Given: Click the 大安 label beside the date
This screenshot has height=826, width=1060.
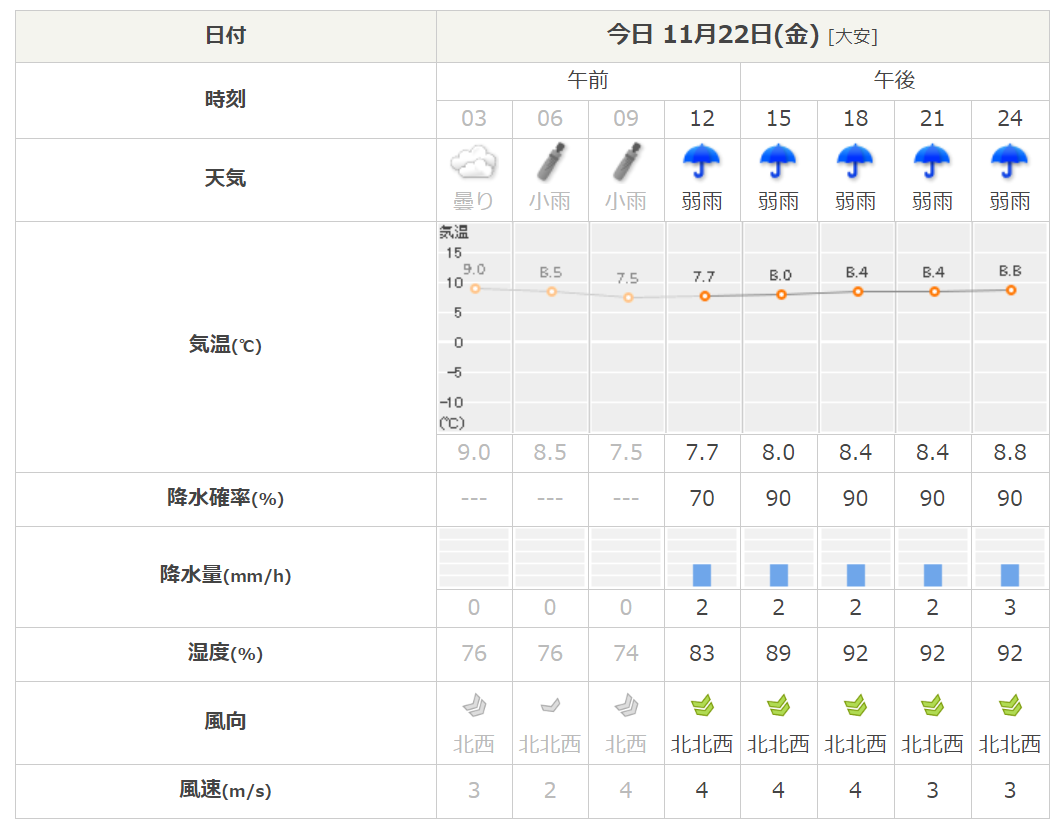Looking at the screenshot, I should click(x=853, y=37).
